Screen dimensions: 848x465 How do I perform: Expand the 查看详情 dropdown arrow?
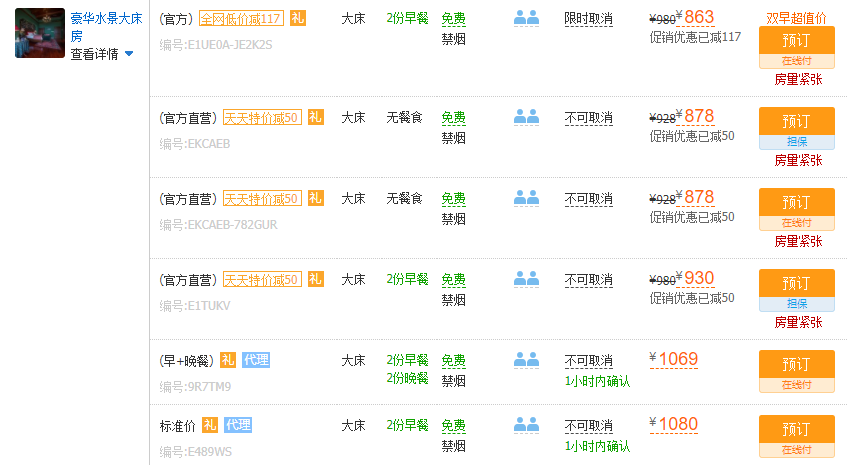[x=129, y=54]
